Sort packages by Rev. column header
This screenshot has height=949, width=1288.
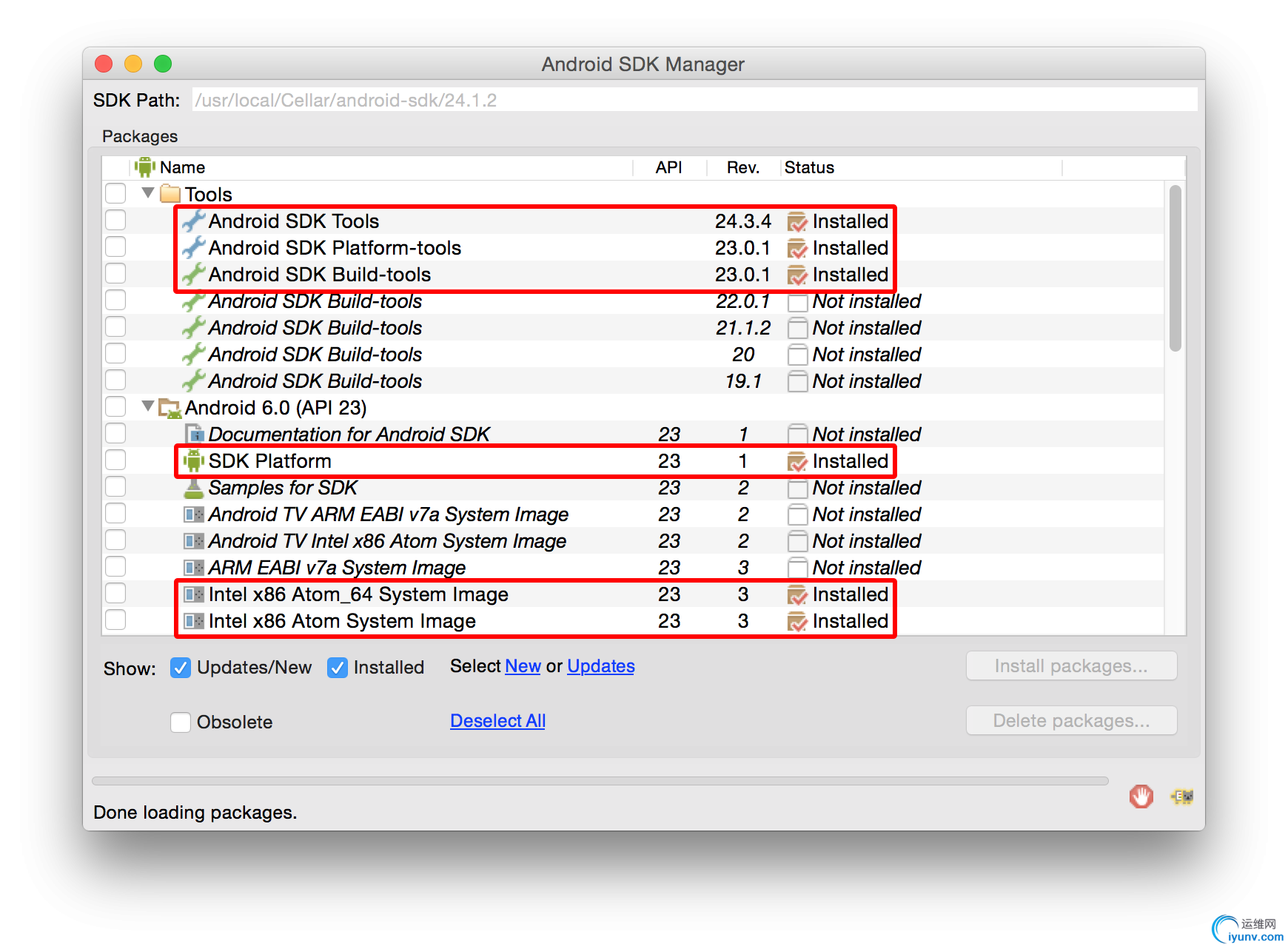point(743,167)
